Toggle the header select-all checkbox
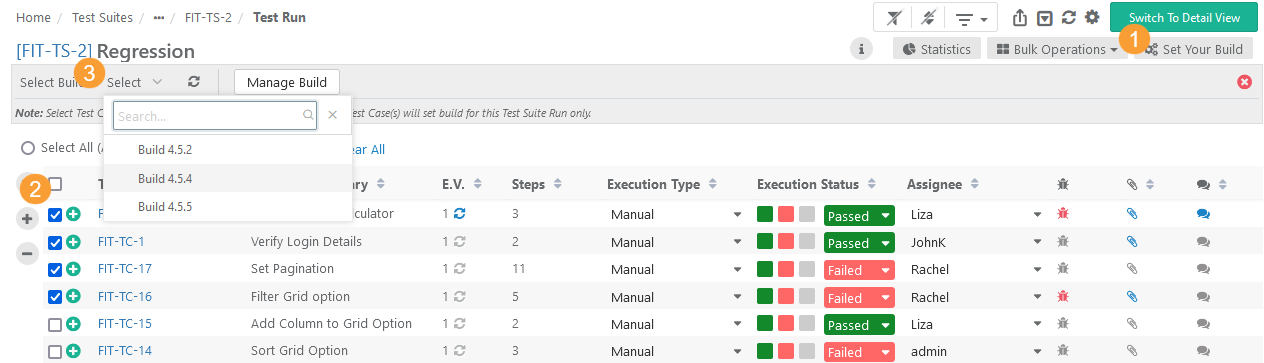The height and width of the screenshot is (363, 1264). [x=55, y=184]
